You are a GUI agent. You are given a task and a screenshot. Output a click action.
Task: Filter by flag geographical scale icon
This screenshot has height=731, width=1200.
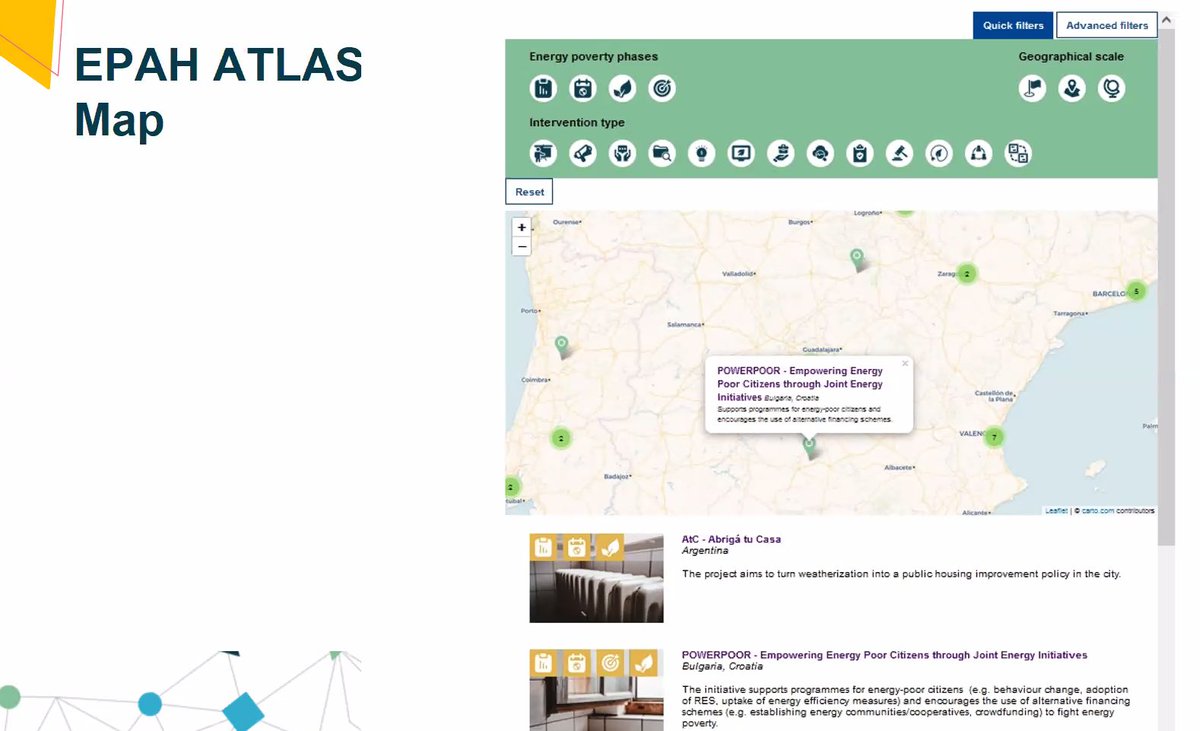1032,88
